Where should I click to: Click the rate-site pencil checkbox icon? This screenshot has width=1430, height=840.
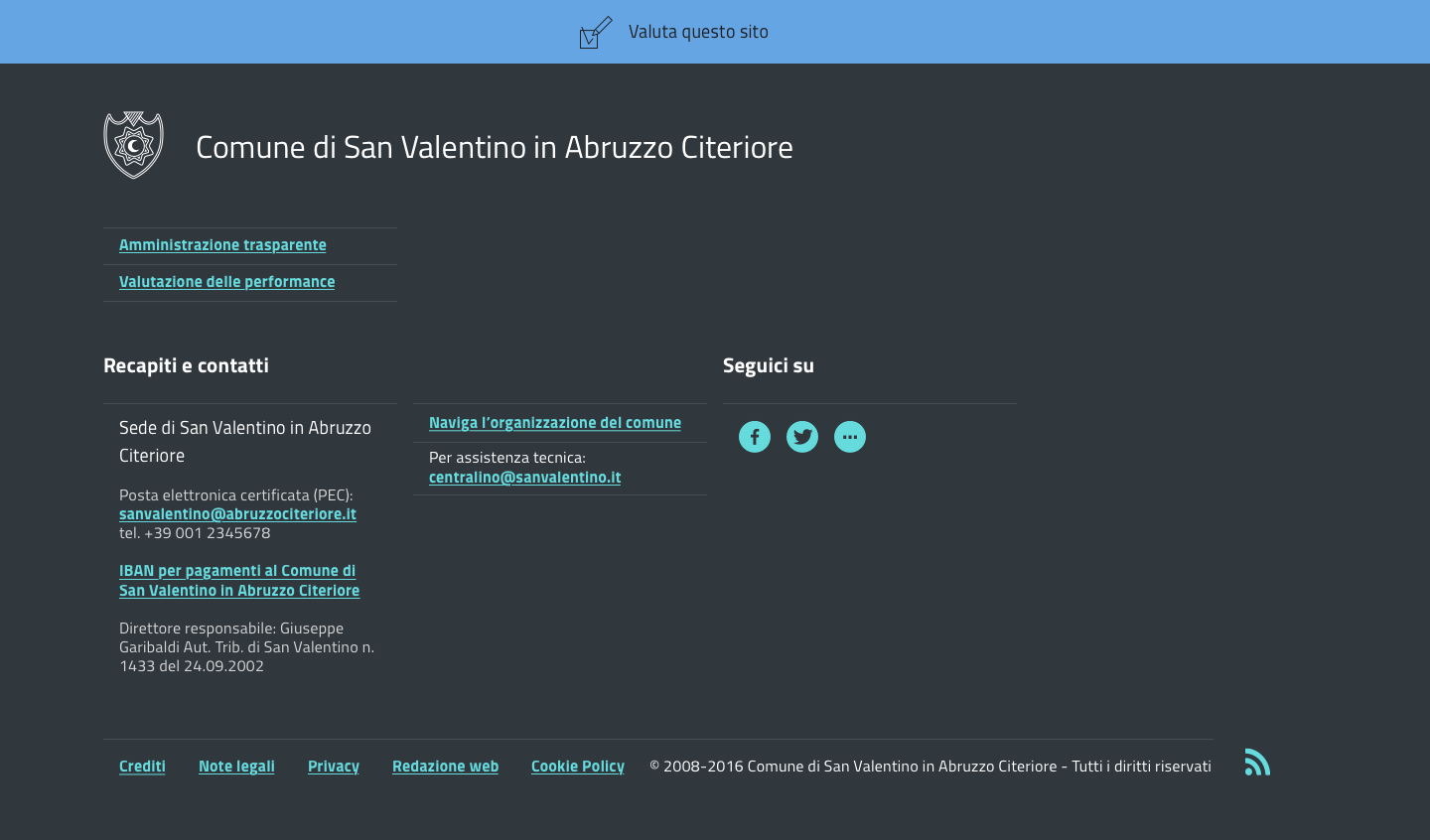596,32
